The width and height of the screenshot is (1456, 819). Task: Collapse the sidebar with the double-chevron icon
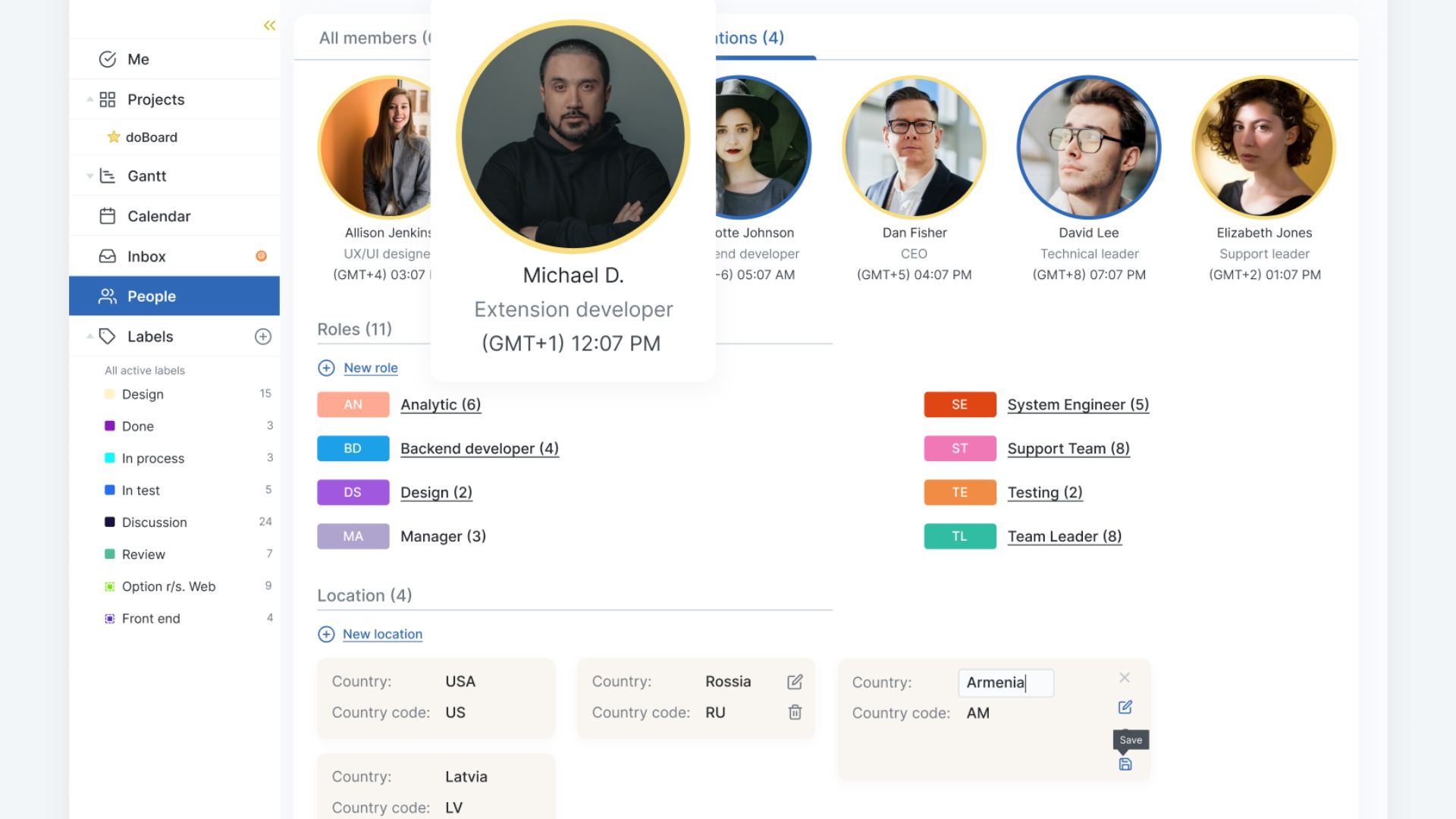point(269,25)
